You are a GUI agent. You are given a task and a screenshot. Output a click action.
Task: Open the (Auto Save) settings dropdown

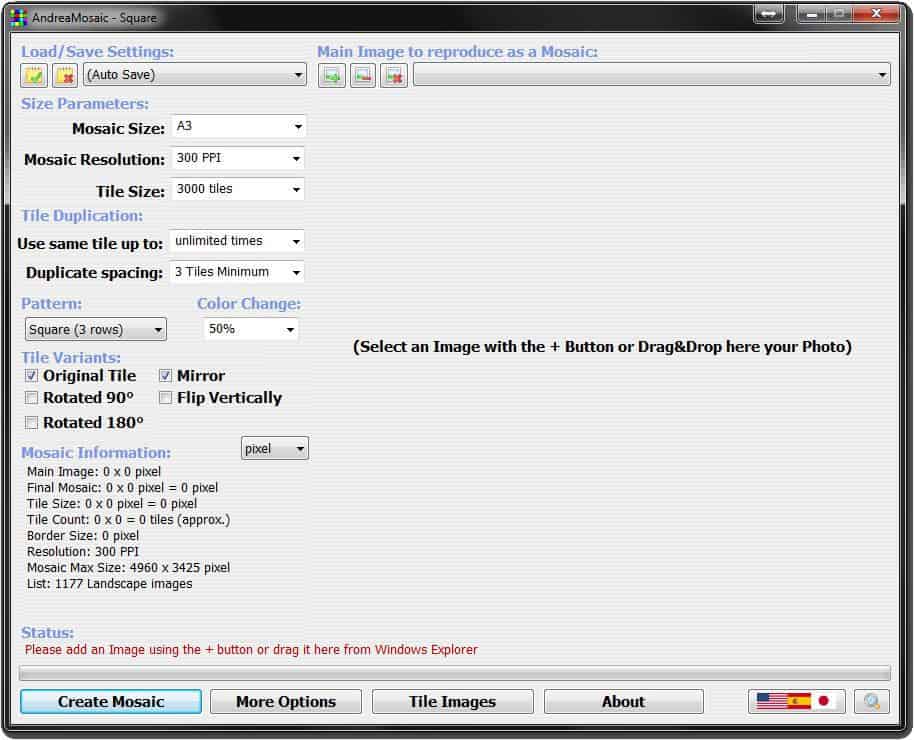(195, 75)
